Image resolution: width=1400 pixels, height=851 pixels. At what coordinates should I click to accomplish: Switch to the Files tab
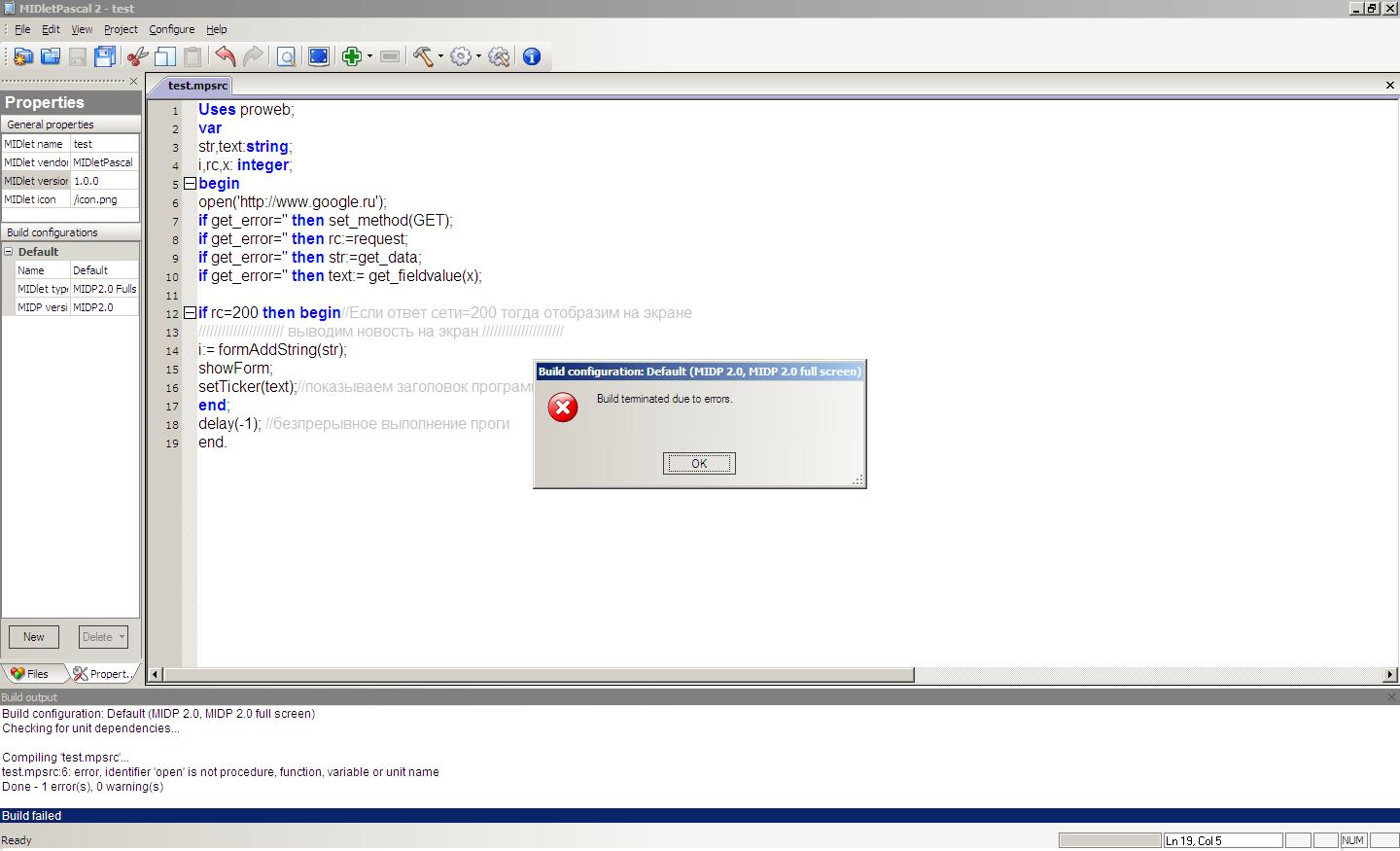click(x=30, y=673)
